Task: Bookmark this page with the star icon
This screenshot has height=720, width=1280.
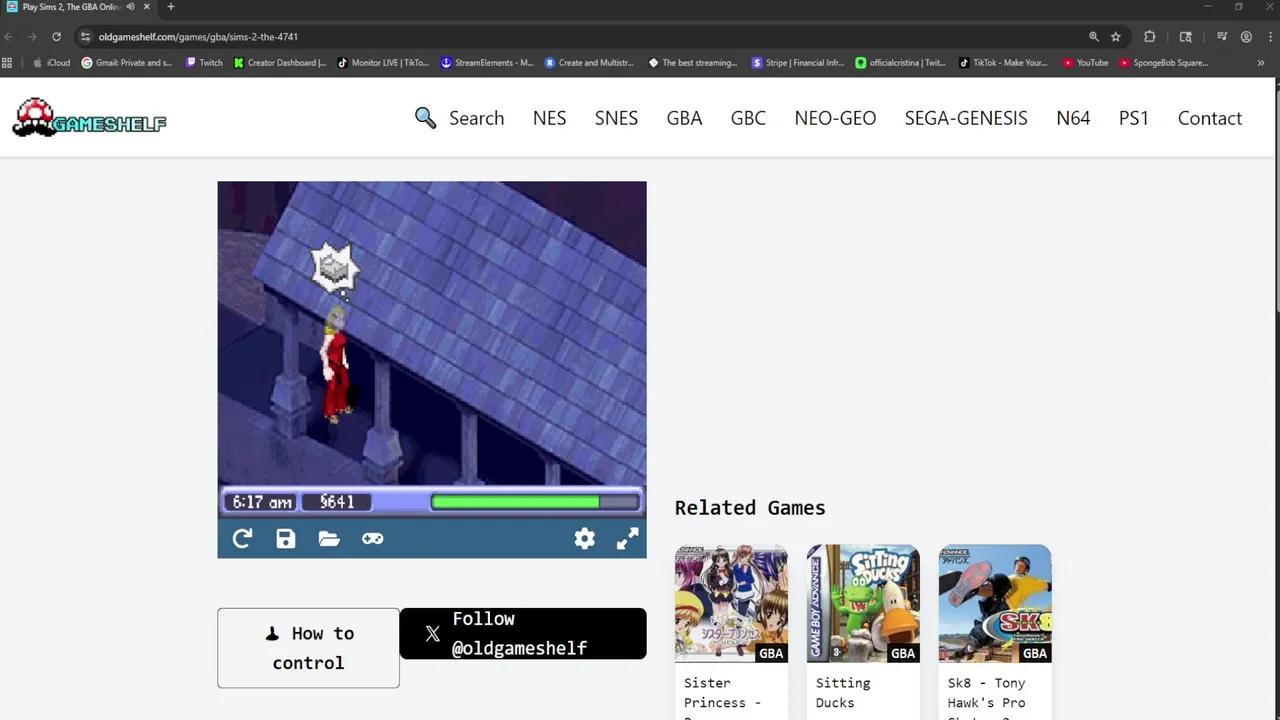Action: (1116, 37)
